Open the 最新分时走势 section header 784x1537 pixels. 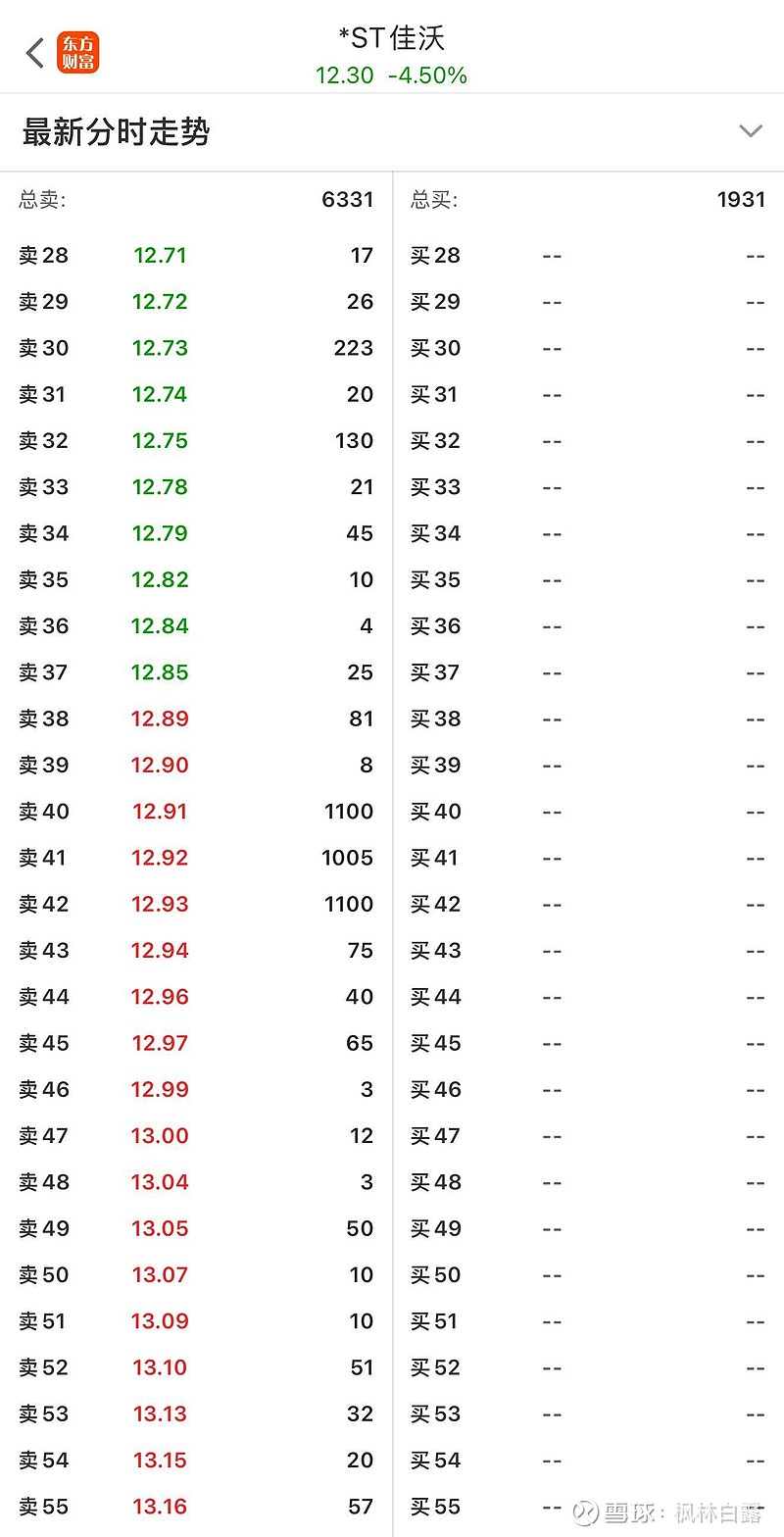[x=117, y=132]
